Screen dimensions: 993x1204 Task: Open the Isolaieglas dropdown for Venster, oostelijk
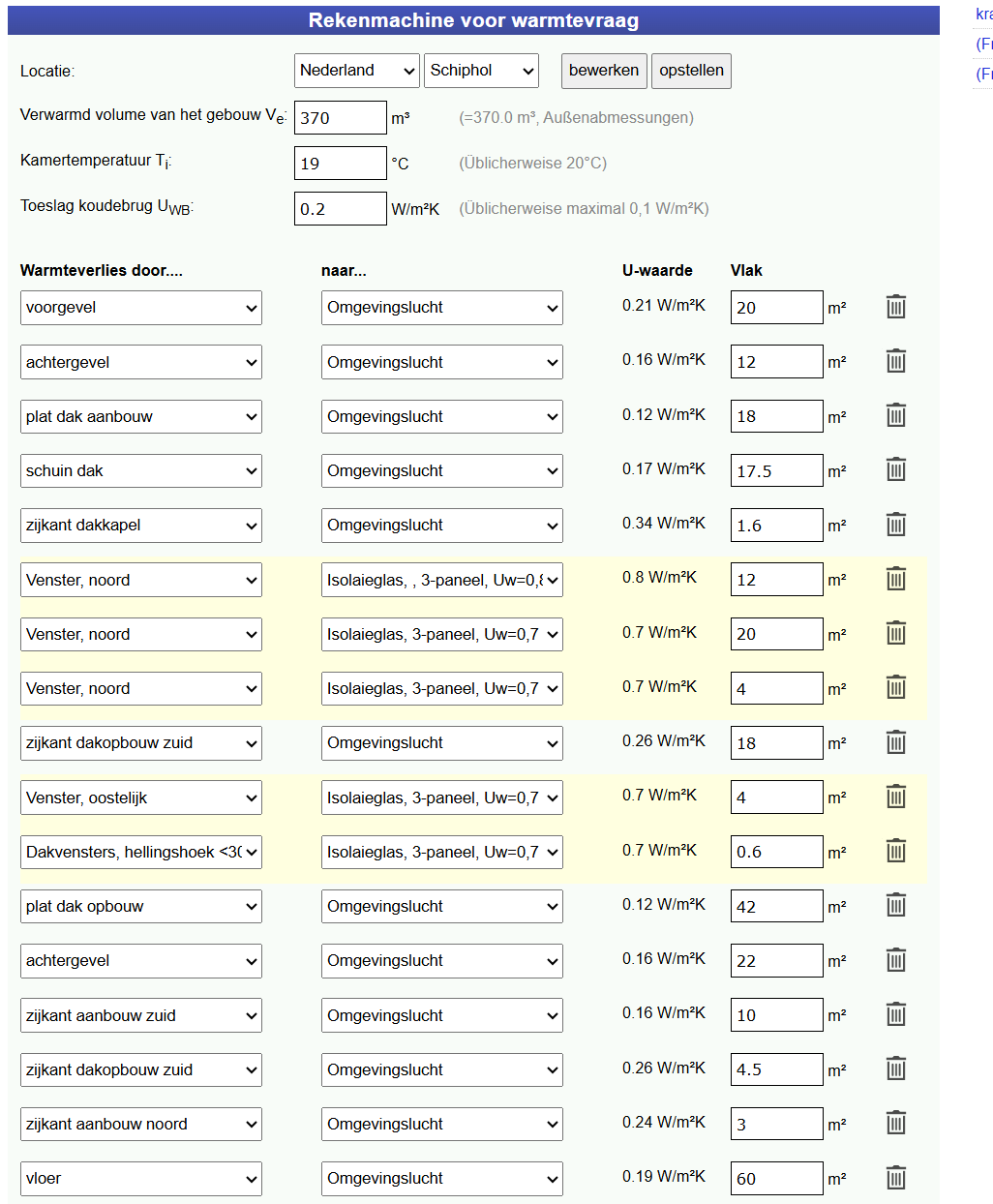(441, 797)
